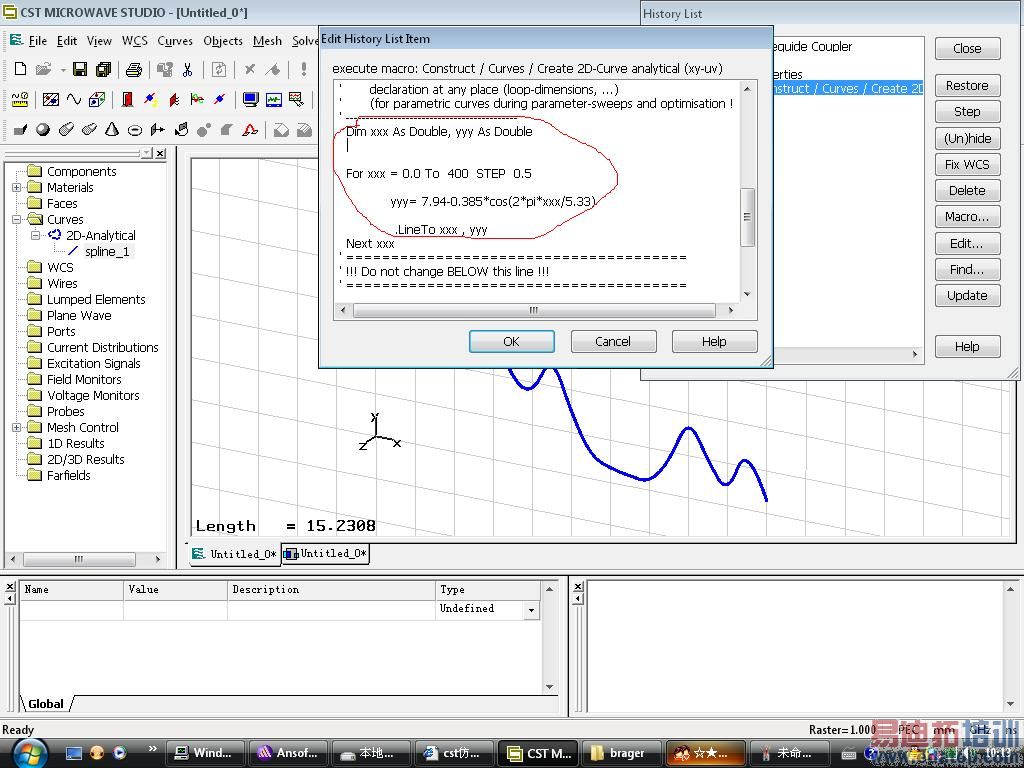This screenshot has height=768, width=1024.
Task: Click the Save floppy disk icon
Action: tap(80, 69)
